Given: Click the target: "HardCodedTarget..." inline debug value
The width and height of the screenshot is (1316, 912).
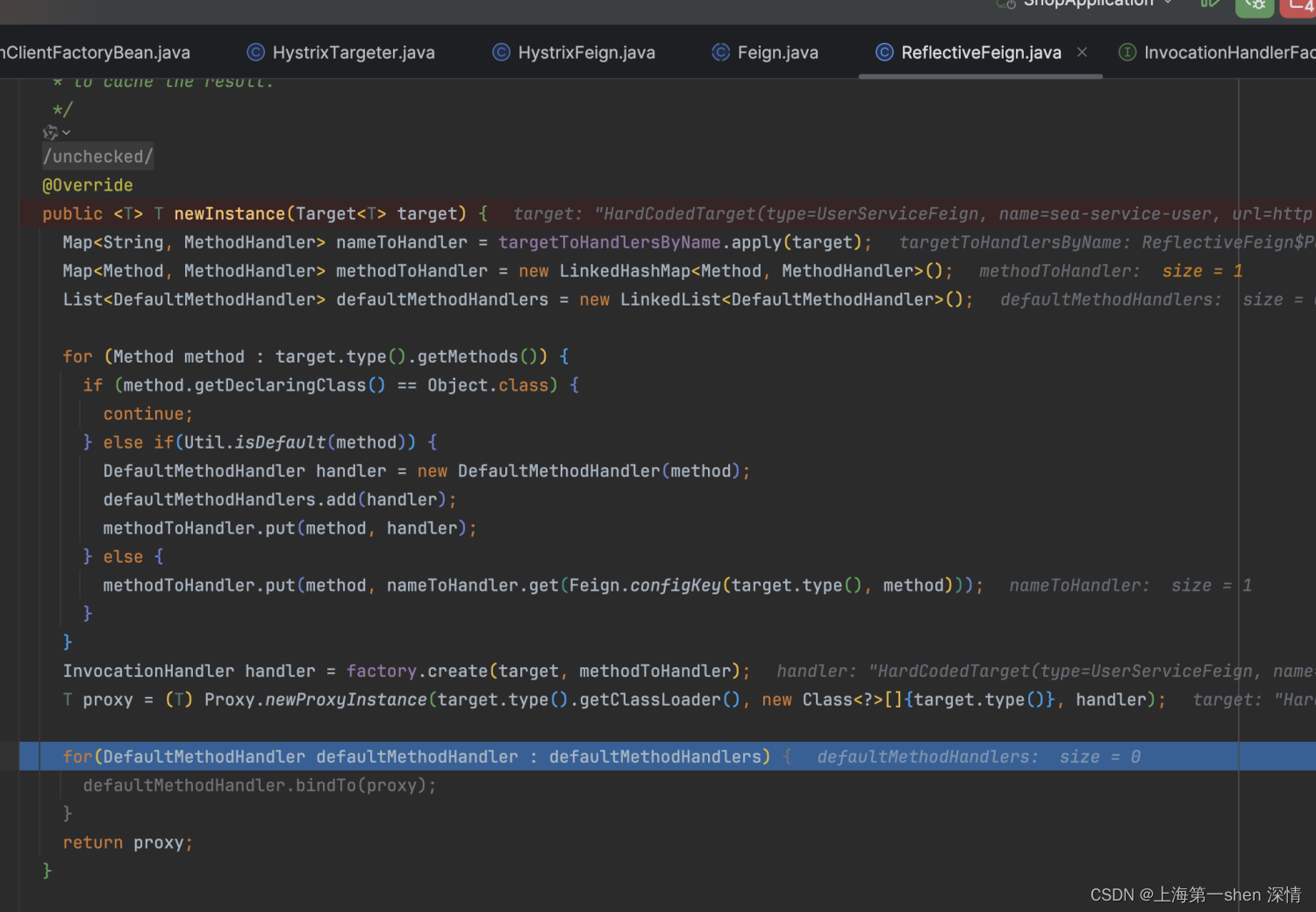Looking at the screenshot, I should (912, 213).
